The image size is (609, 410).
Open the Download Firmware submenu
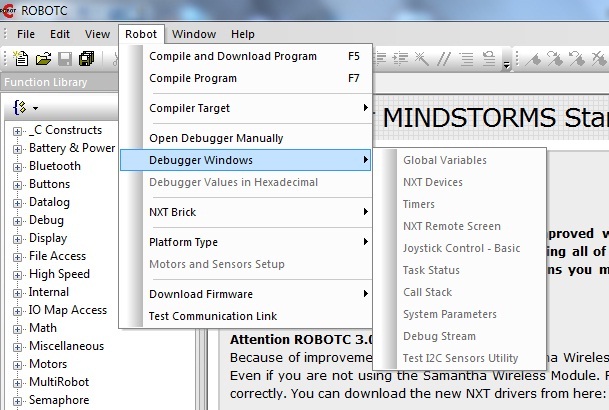[x=245, y=294]
